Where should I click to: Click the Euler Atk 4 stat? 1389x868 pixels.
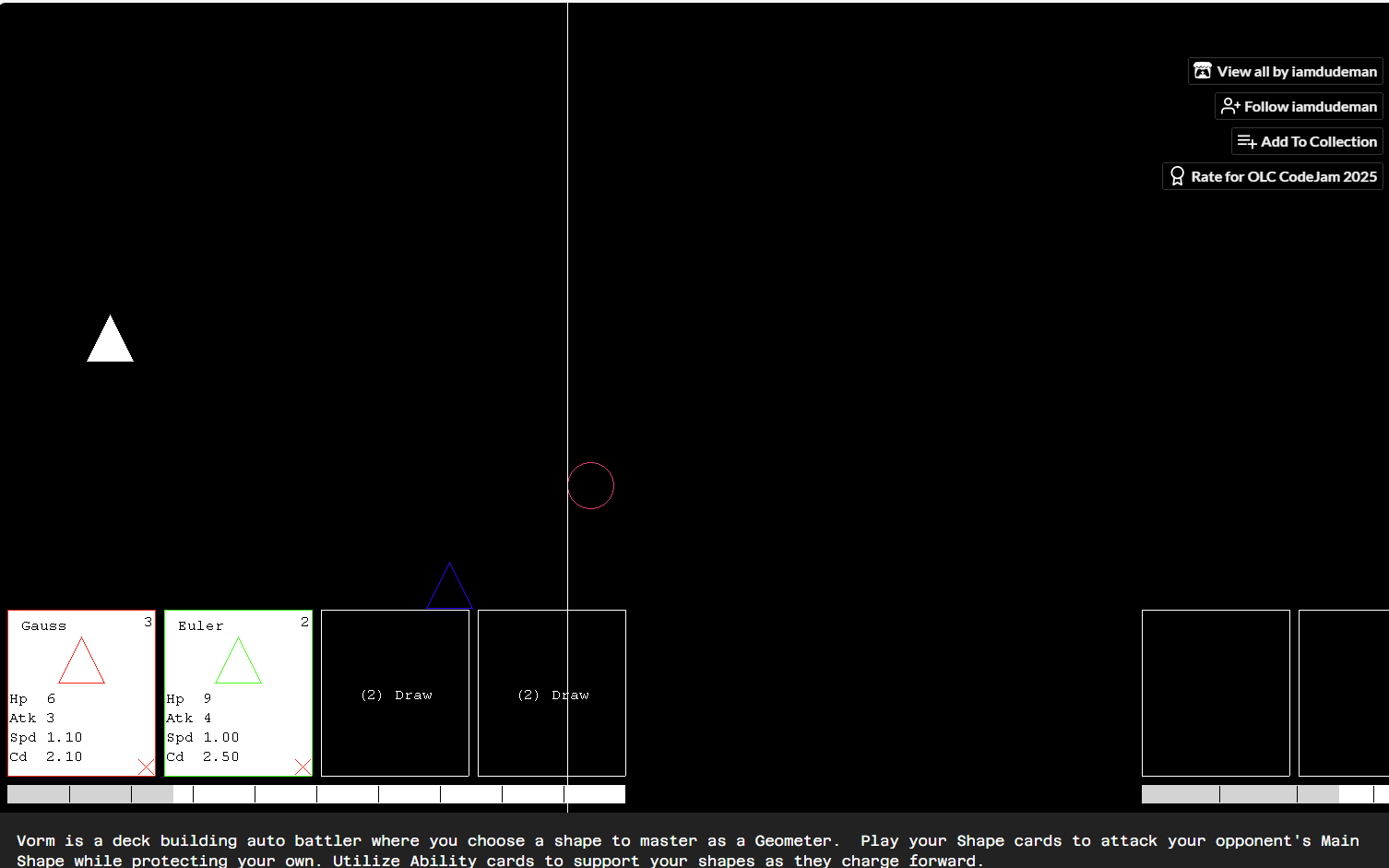[189, 718]
